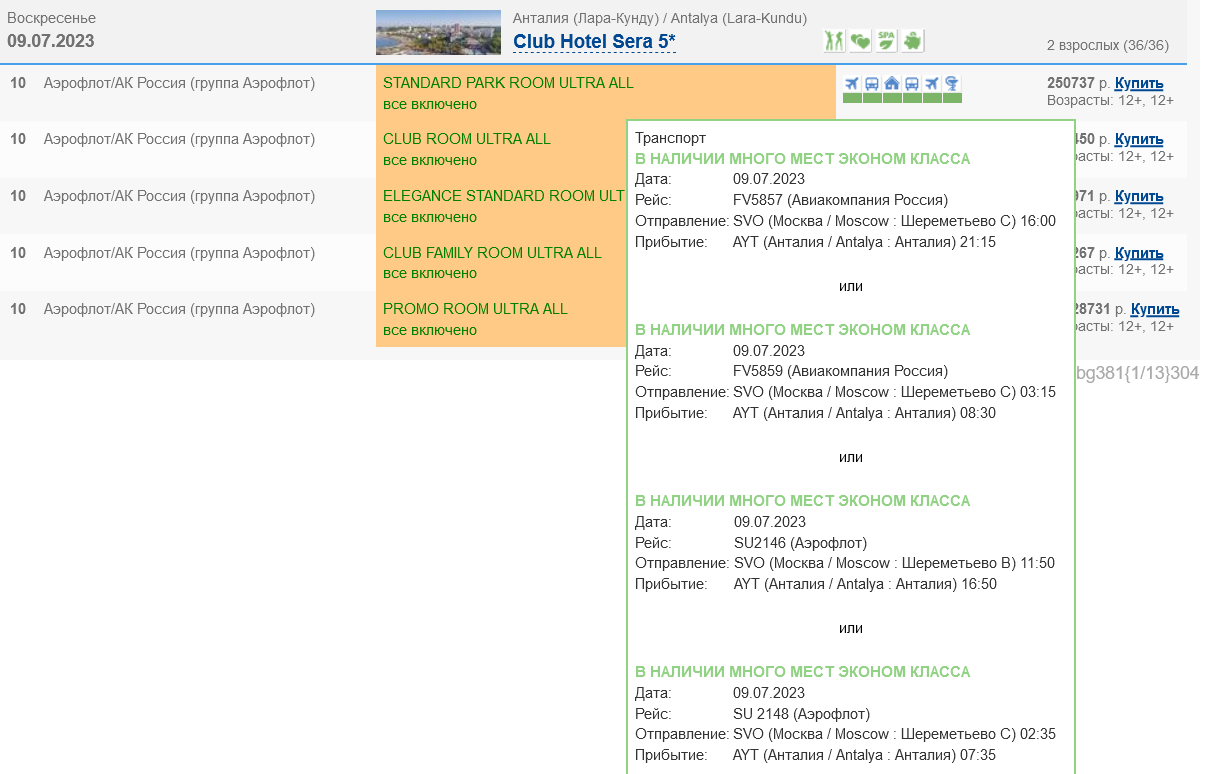Screen dimensions: 1208x774
Task: Click the blue house accommodation icon
Action: 892,83
